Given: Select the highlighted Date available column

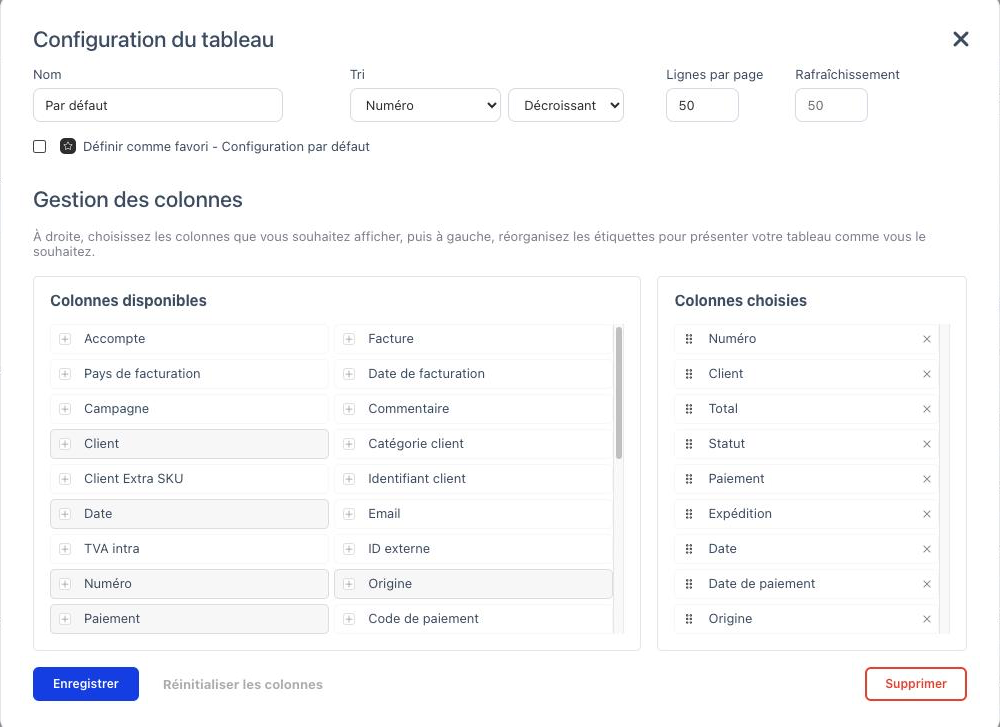Looking at the screenshot, I should [189, 514].
